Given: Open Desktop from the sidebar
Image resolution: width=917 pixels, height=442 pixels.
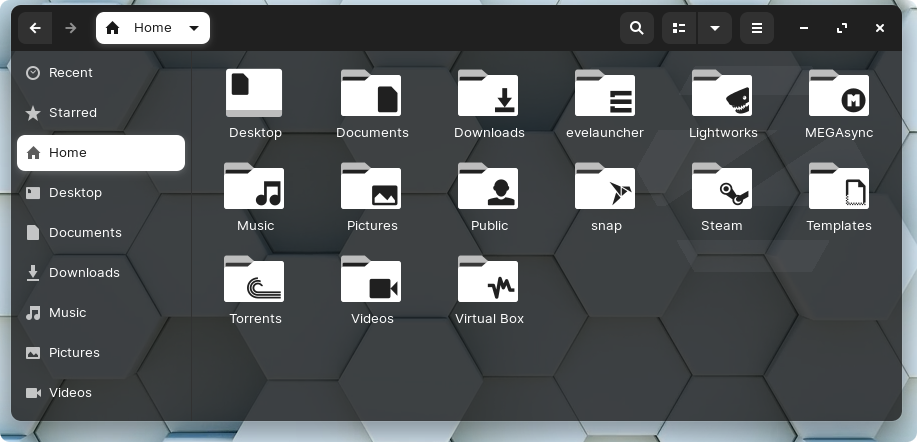Looking at the screenshot, I should tap(101, 193).
